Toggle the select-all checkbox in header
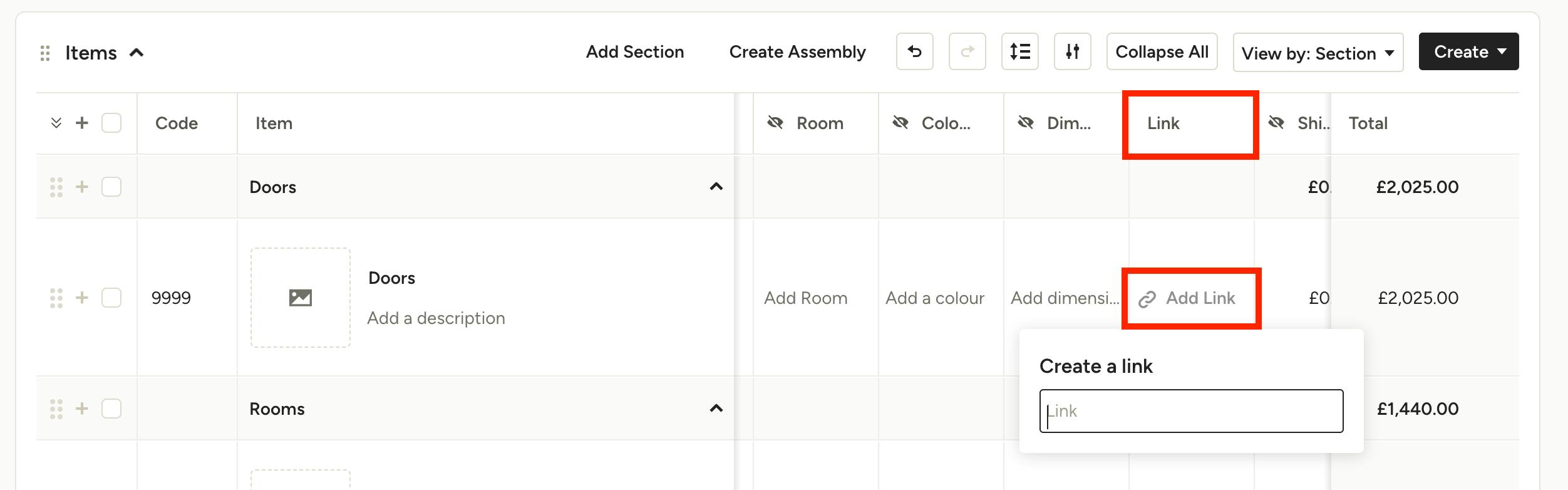 pos(111,123)
